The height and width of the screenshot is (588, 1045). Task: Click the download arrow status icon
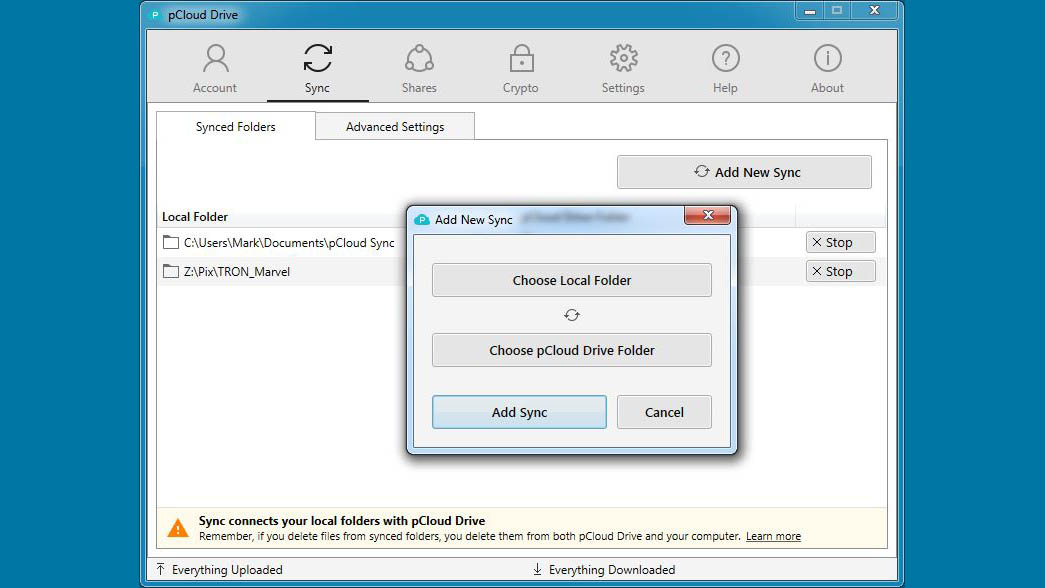tap(537, 569)
